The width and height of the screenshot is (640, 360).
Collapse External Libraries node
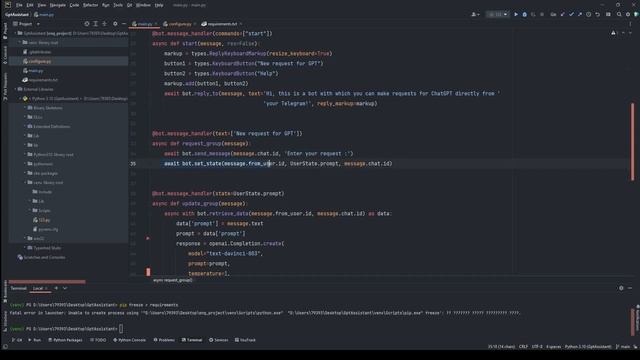click(16, 89)
